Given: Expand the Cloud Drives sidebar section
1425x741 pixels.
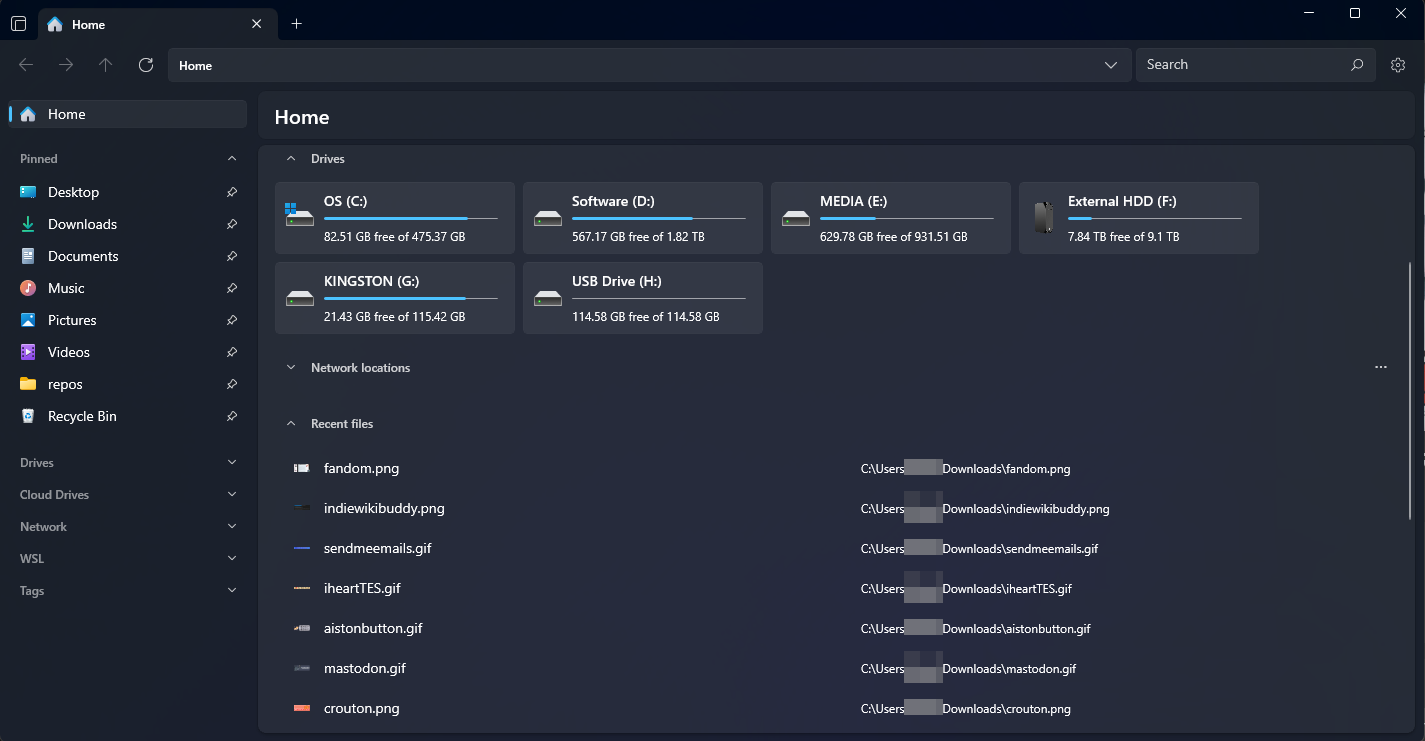Looking at the screenshot, I should [232, 495].
